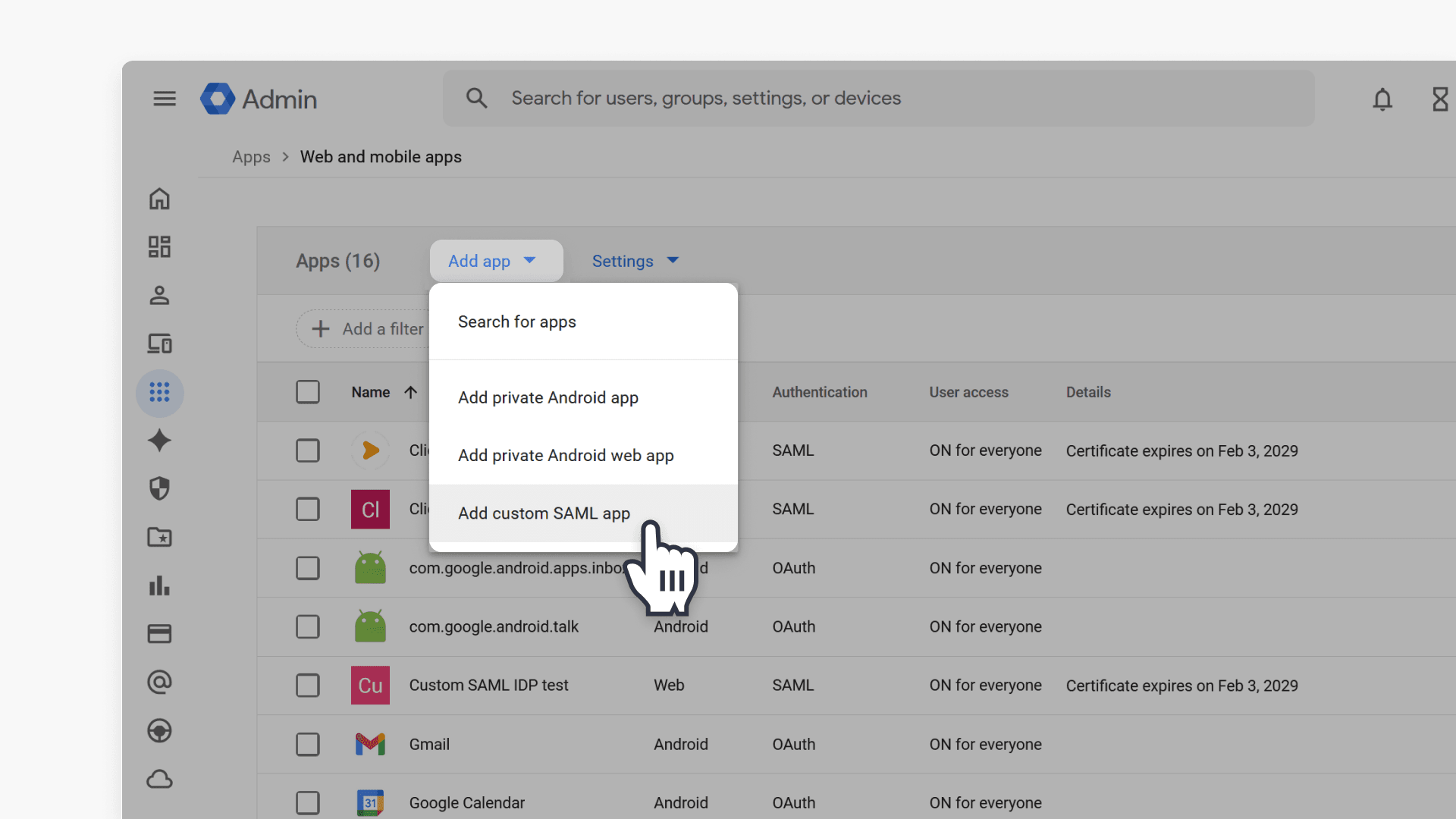Click the search users, groups, settings field

tap(878, 99)
